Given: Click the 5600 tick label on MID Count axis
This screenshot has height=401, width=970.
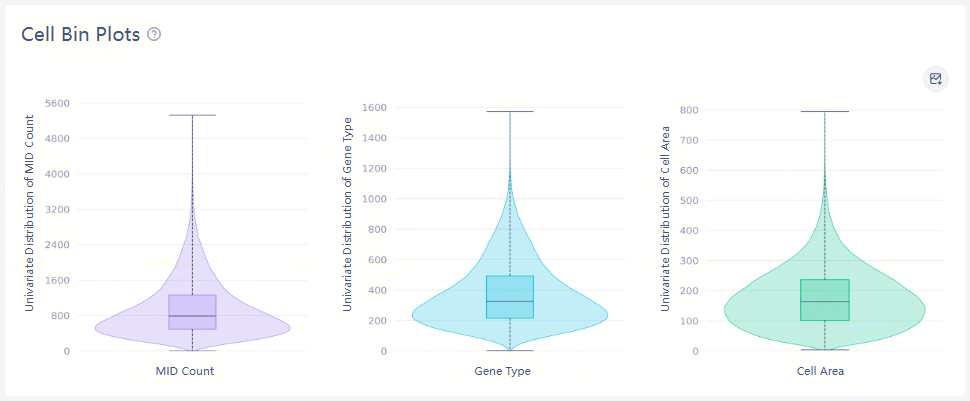Looking at the screenshot, I should pyautogui.click(x=57, y=103).
